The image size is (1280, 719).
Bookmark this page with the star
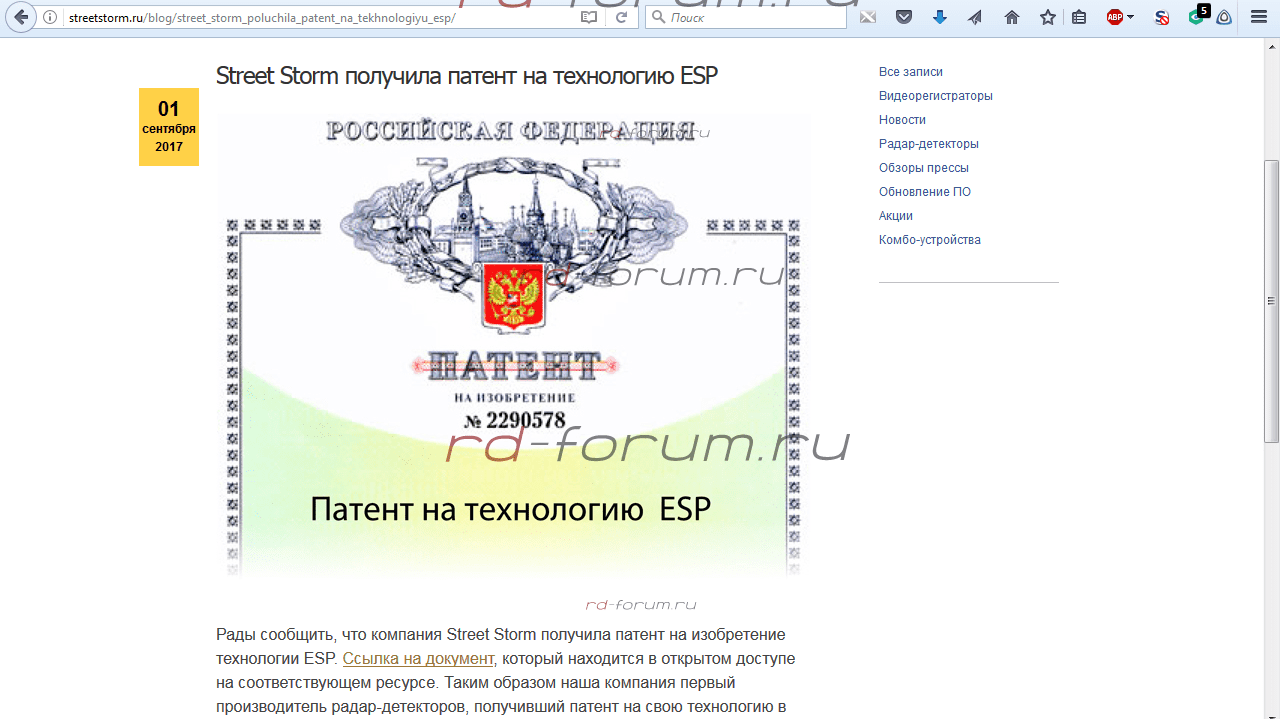click(x=1047, y=17)
